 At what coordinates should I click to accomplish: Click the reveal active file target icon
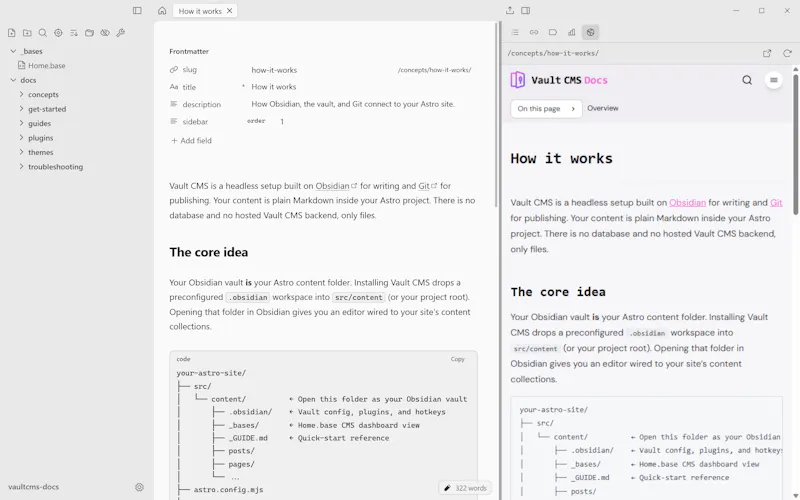(x=58, y=33)
